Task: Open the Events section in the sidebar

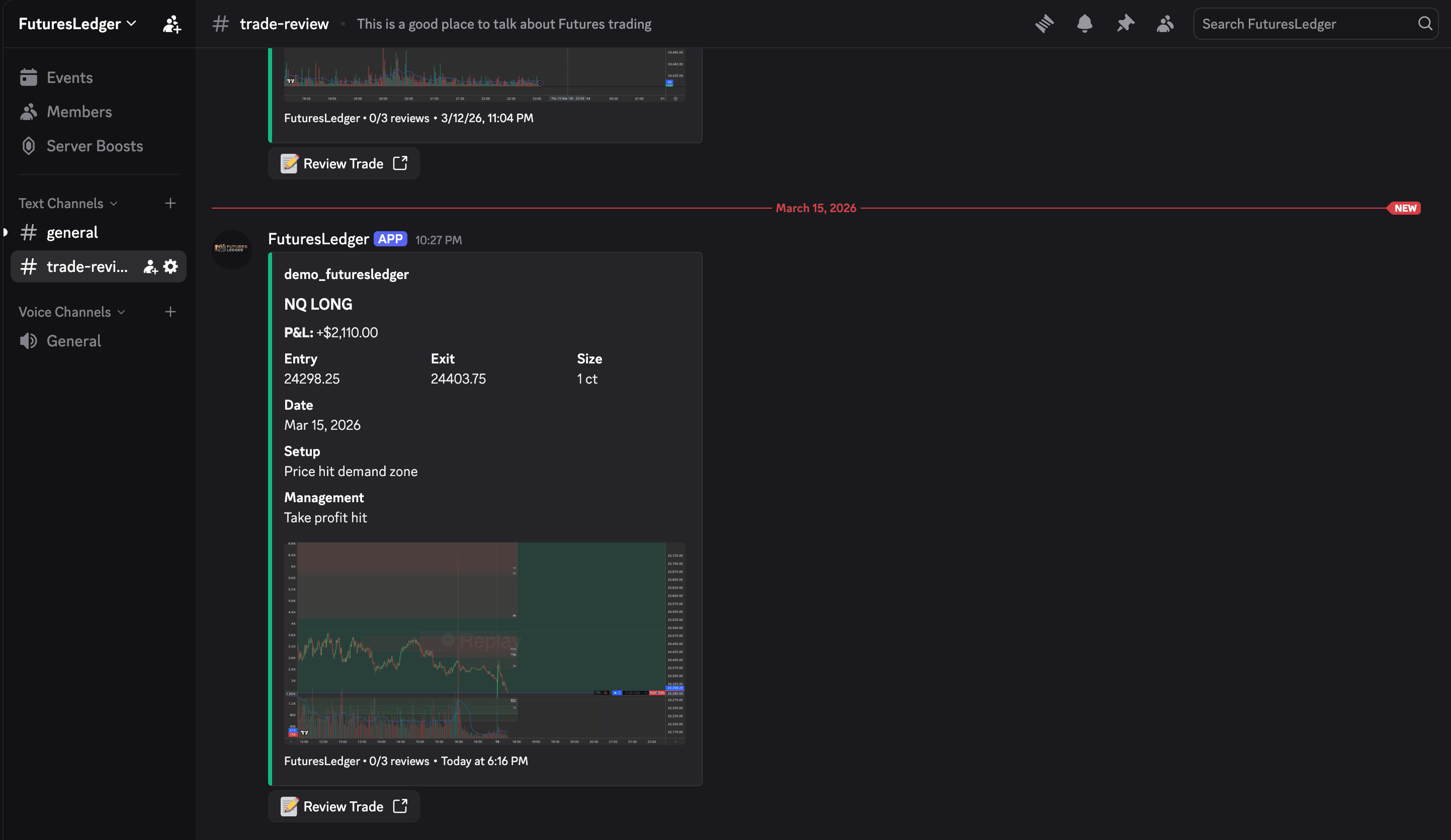Action: click(69, 77)
